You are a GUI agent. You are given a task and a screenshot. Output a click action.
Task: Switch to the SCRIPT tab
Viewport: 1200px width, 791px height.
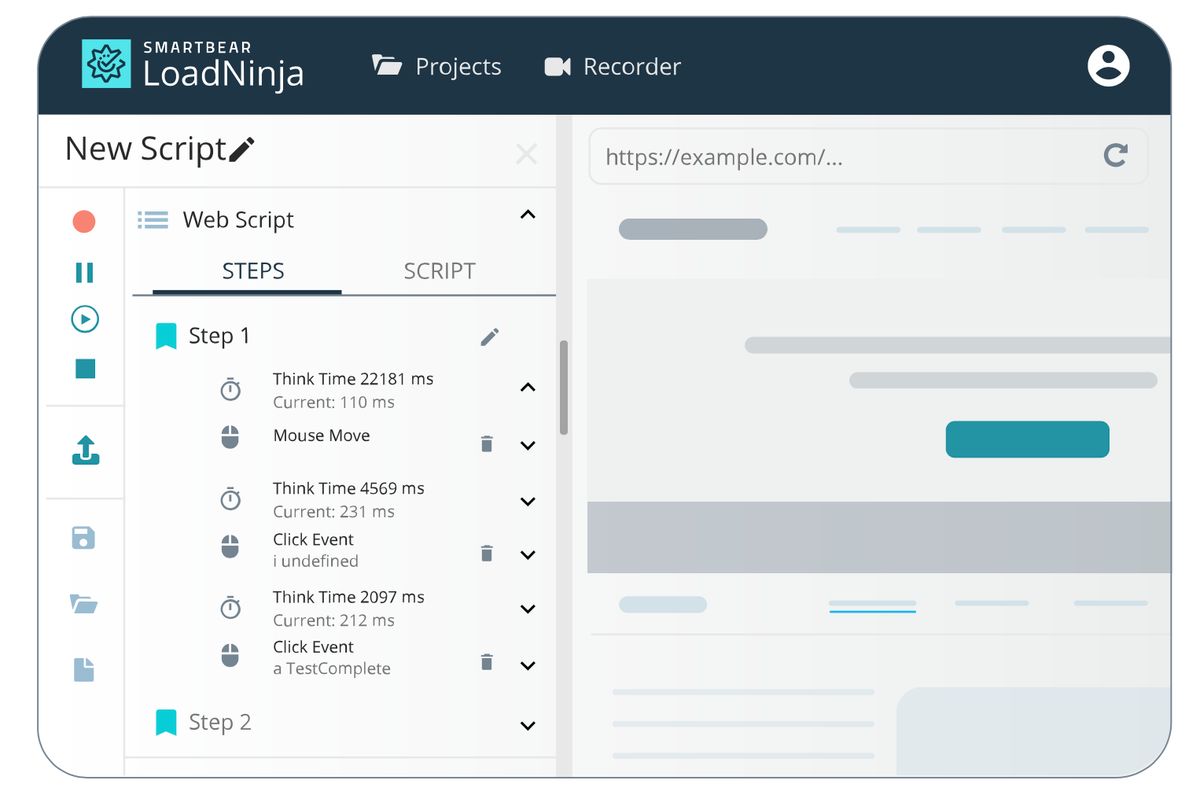[x=439, y=270]
